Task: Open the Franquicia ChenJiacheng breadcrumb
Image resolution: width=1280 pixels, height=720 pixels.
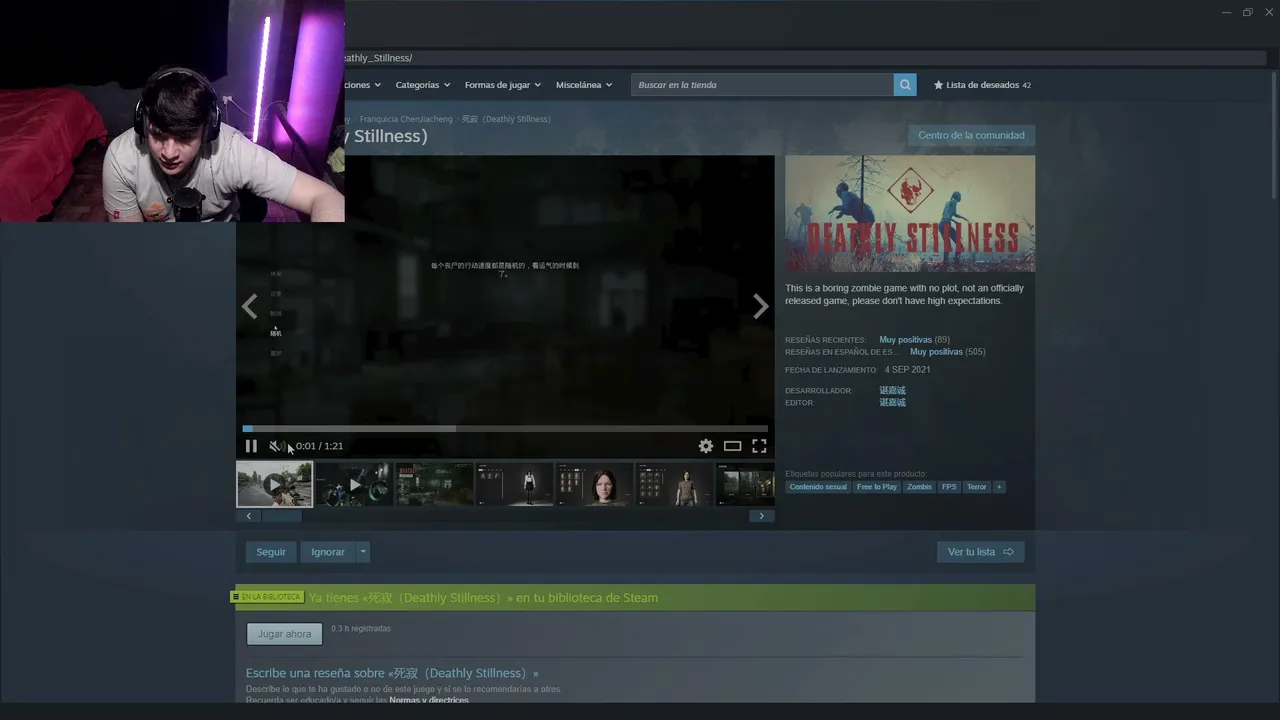Action: (406, 119)
